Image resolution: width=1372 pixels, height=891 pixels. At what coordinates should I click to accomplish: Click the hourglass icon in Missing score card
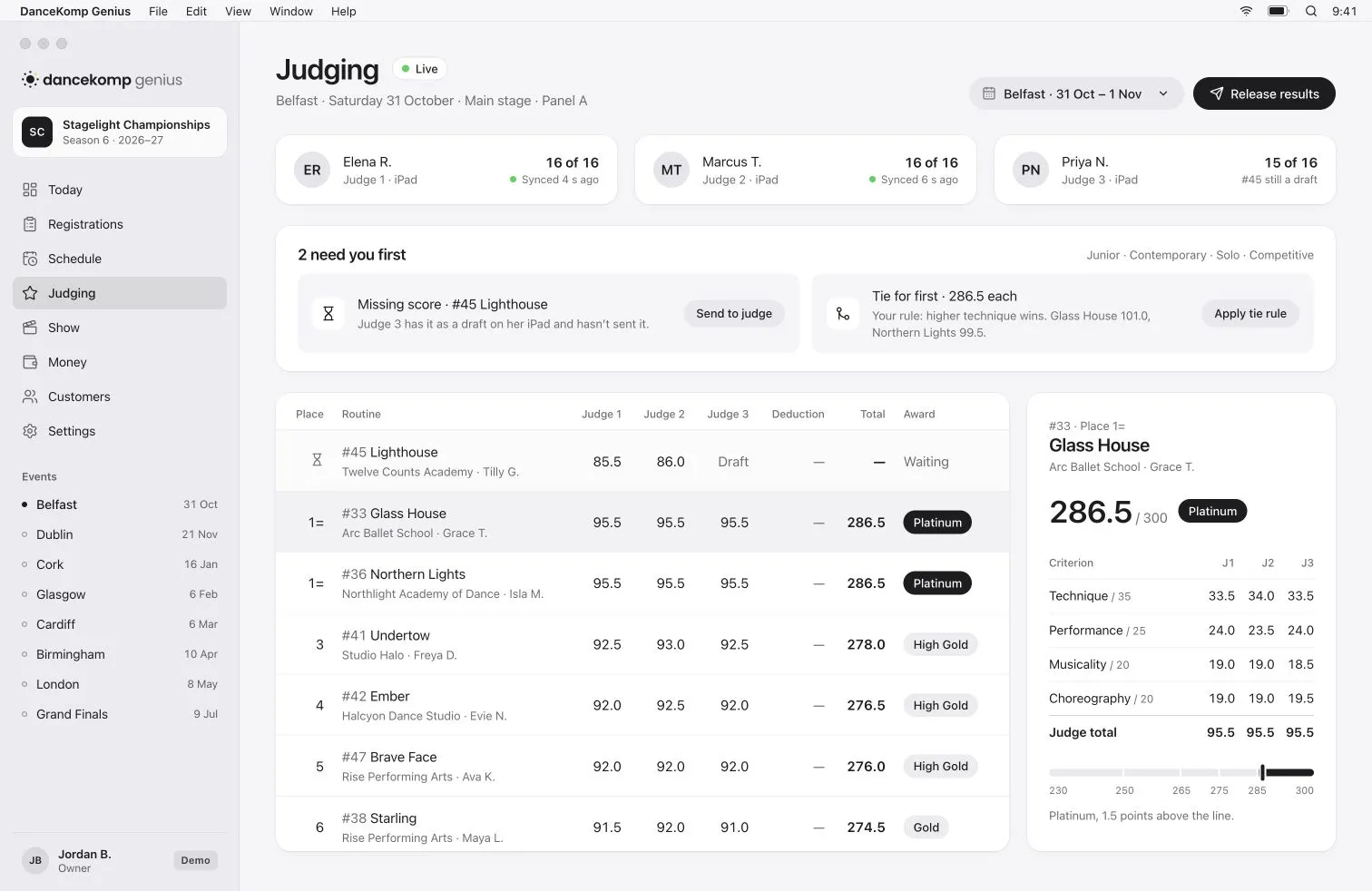coord(328,314)
